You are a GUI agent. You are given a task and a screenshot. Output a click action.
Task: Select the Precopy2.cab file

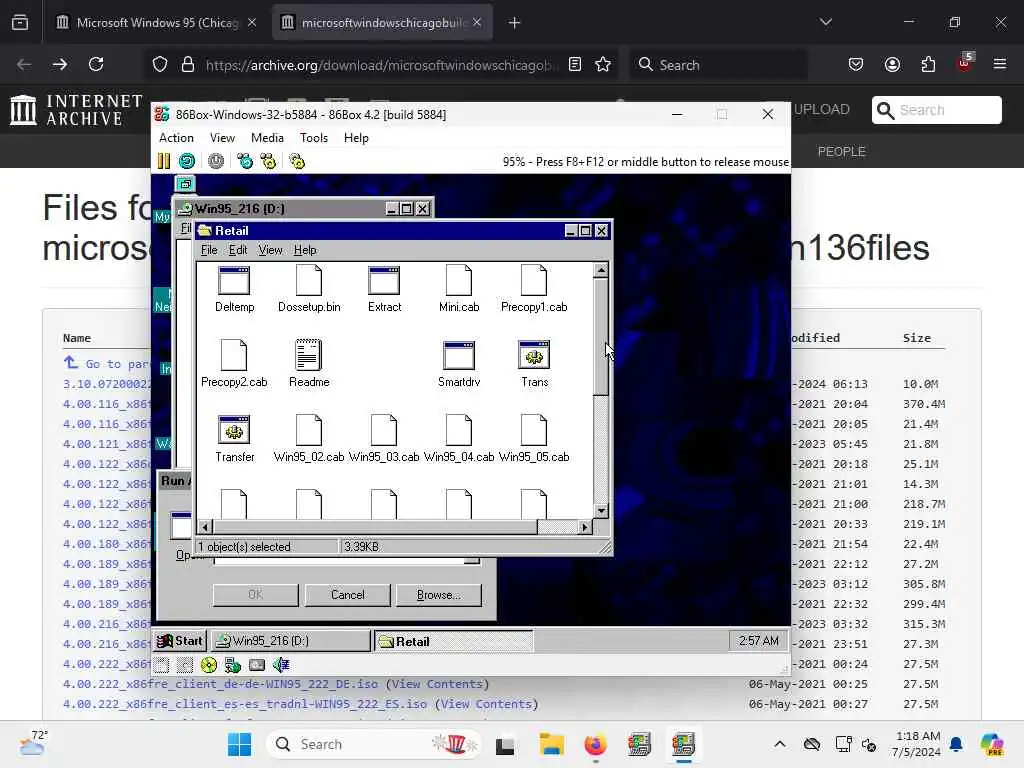point(234,364)
